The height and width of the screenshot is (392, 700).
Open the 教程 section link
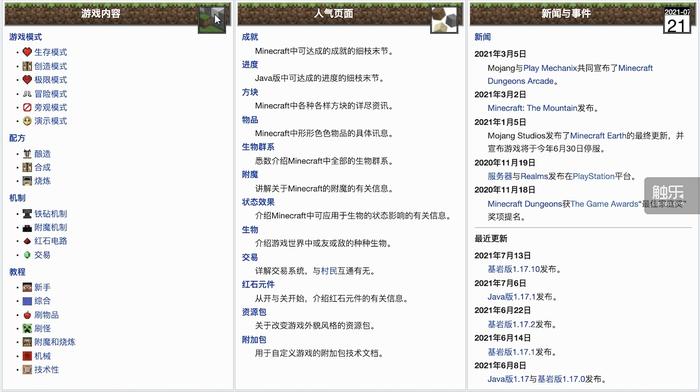click(x=17, y=272)
